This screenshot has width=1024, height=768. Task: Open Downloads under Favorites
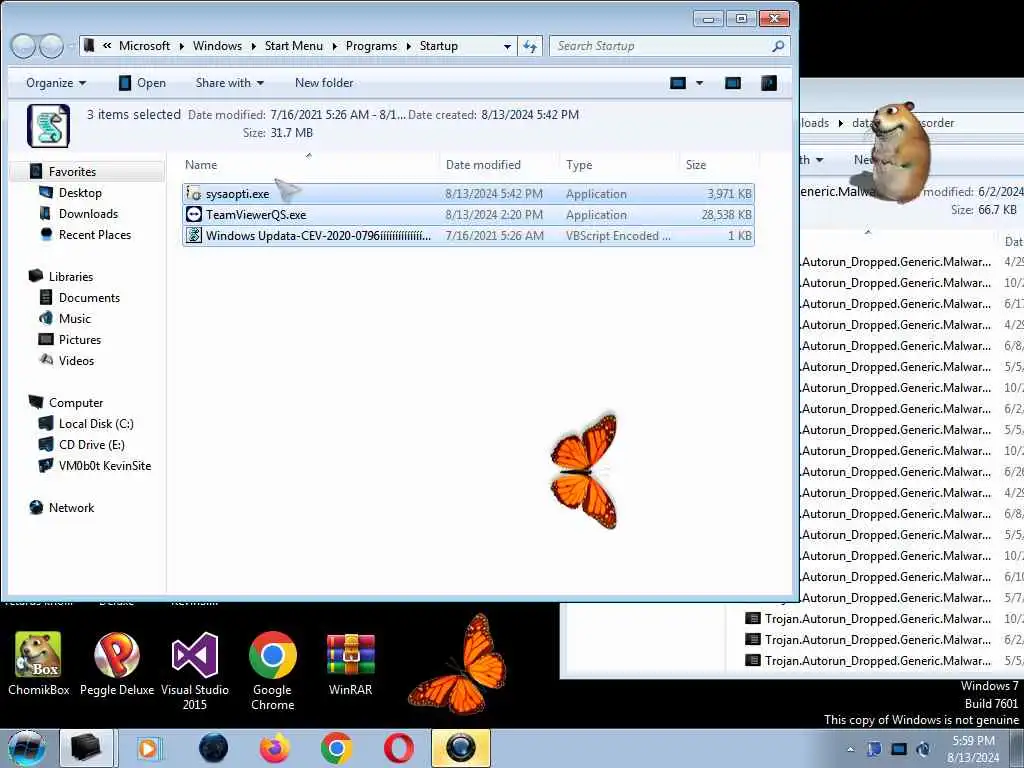(88, 214)
